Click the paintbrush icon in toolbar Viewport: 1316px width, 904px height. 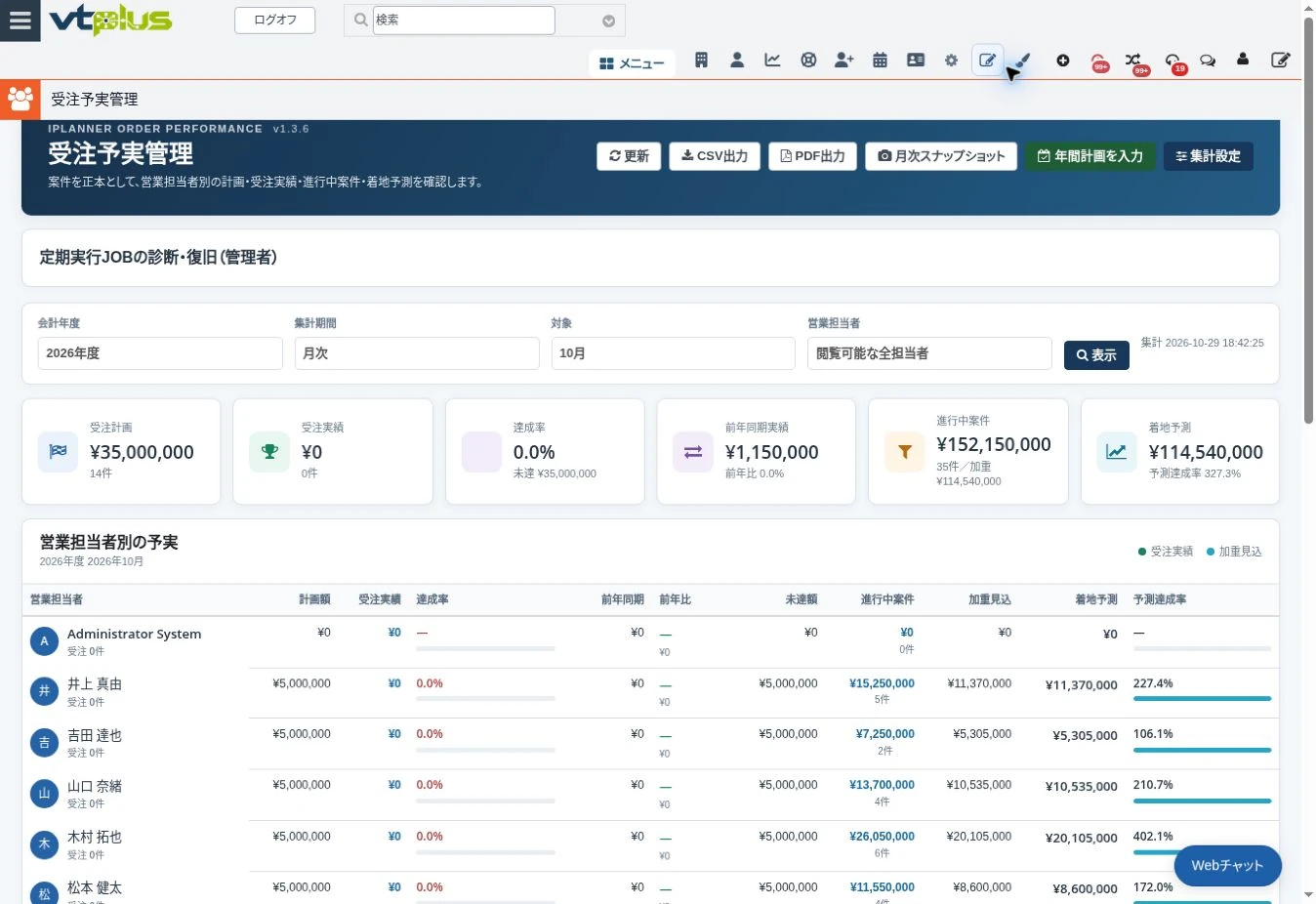pyautogui.click(x=1023, y=61)
